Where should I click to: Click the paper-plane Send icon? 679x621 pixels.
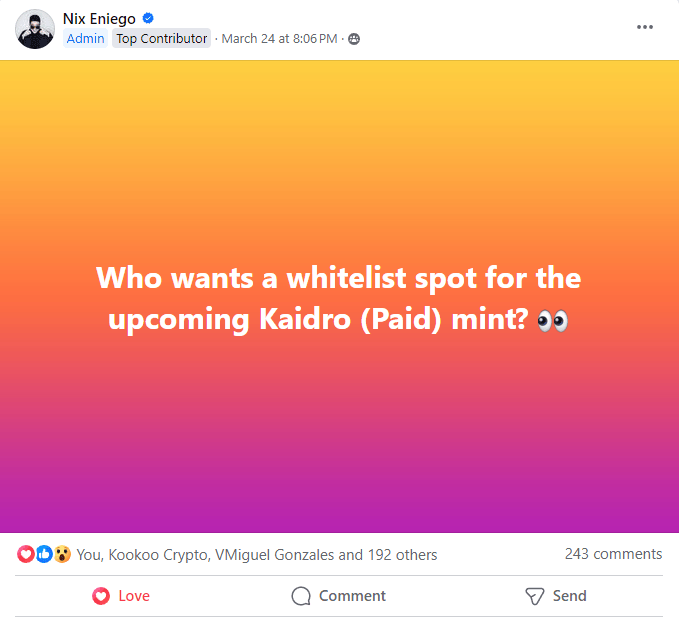(x=535, y=596)
